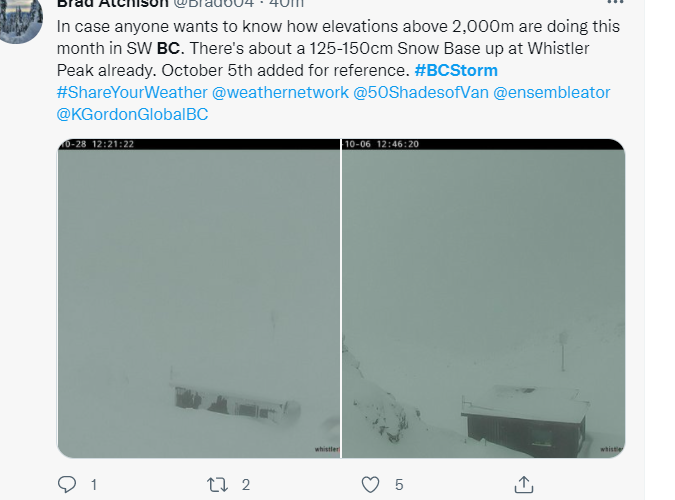The image size is (675, 500).
Task: Like the tweet with heart icon
Action: point(370,484)
